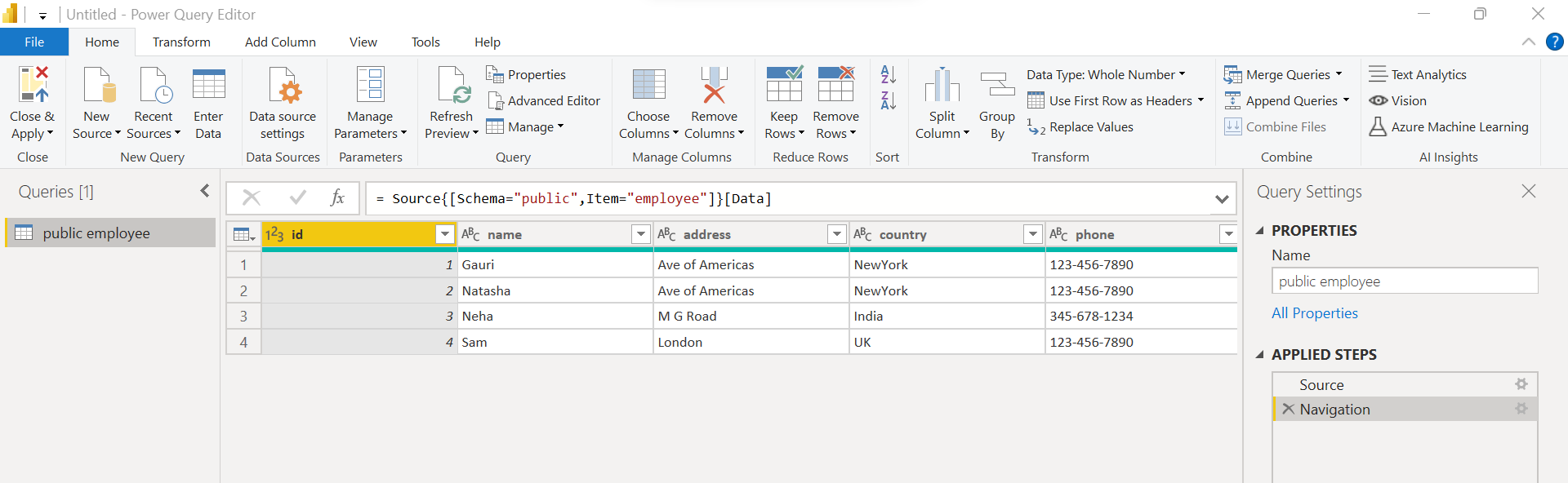Image resolution: width=1568 pixels, height=483 pixels.
Task: Open the name column filter dropdown
Action: coord(641,235)
